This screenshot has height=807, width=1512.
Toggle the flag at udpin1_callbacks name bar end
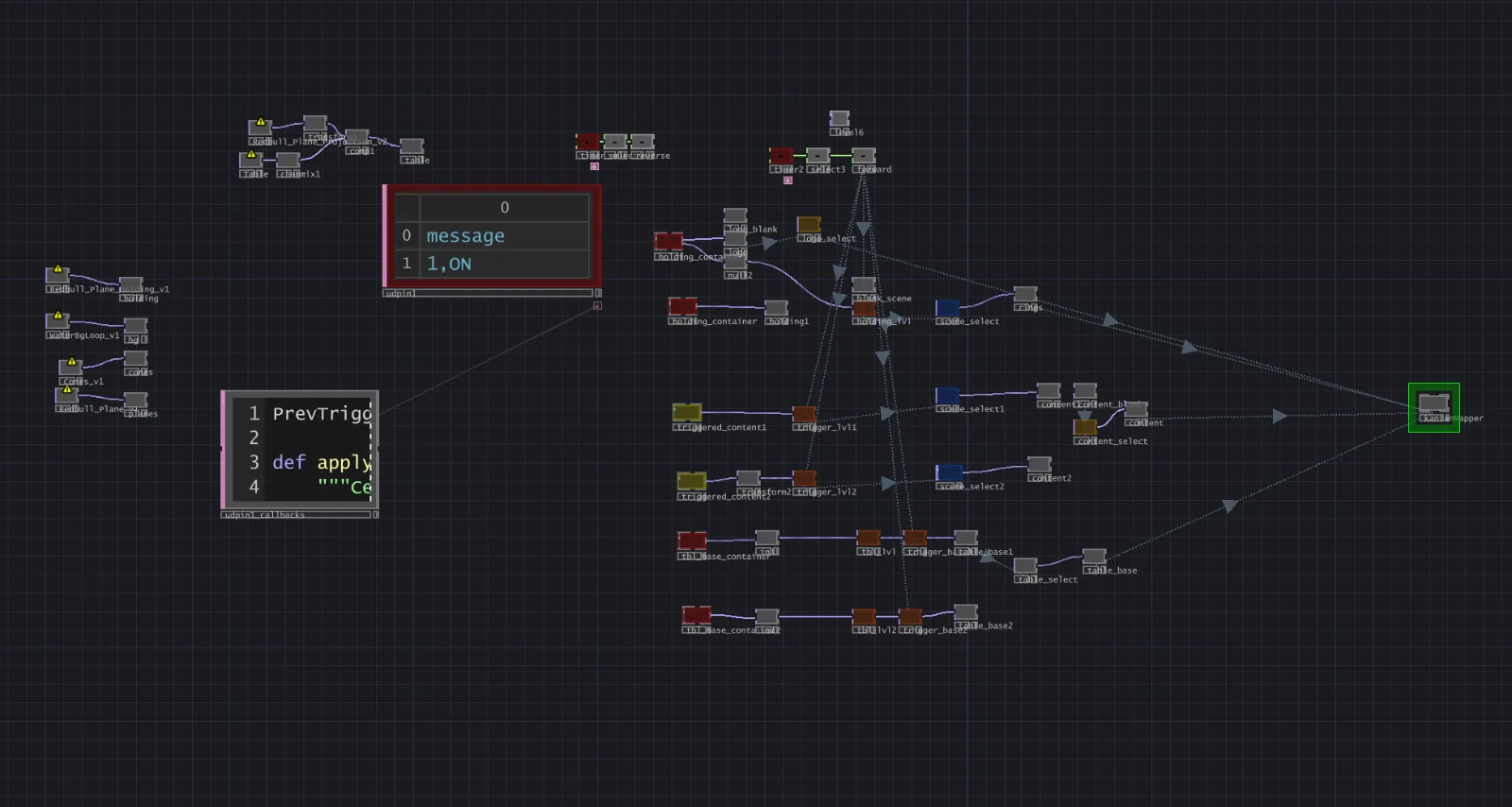tap(375, 515)
